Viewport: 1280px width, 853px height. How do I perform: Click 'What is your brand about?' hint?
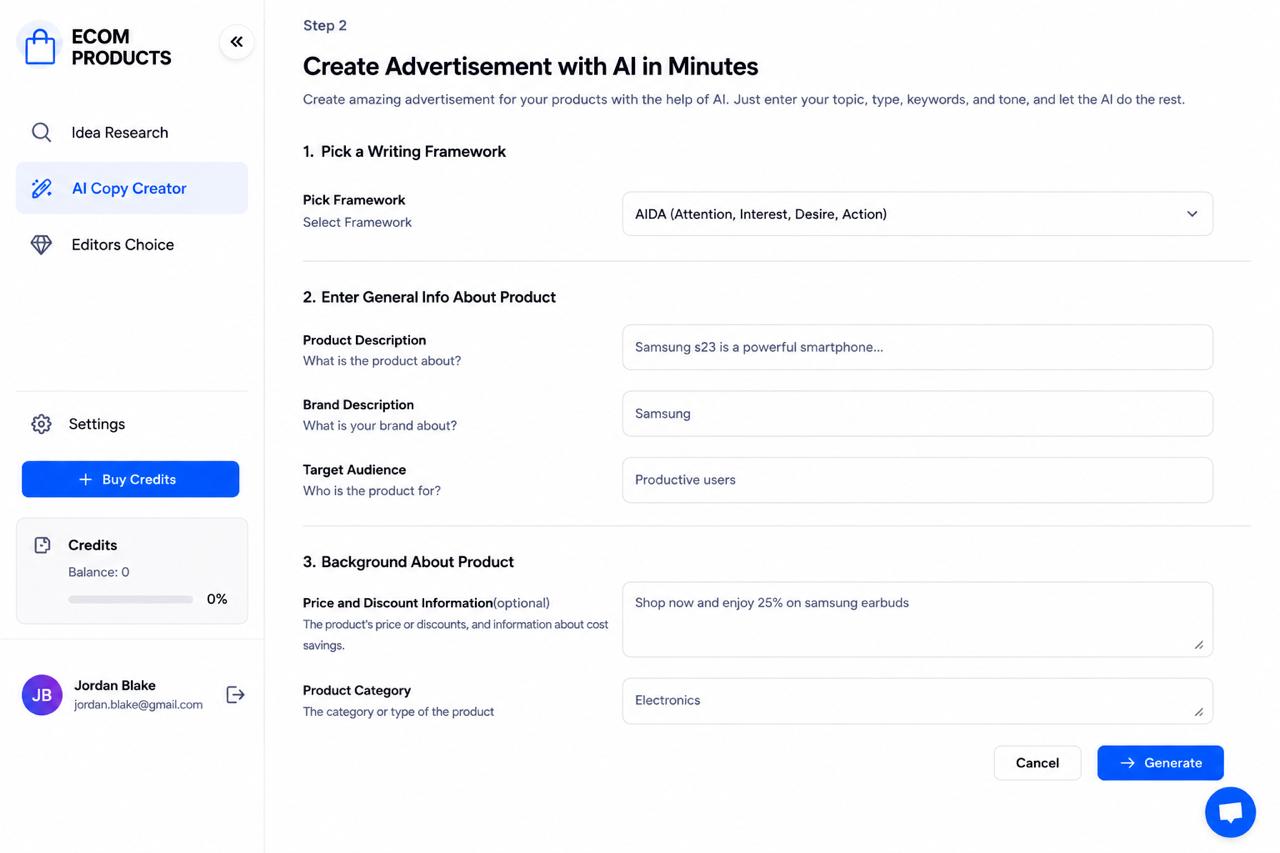(380, 425)
